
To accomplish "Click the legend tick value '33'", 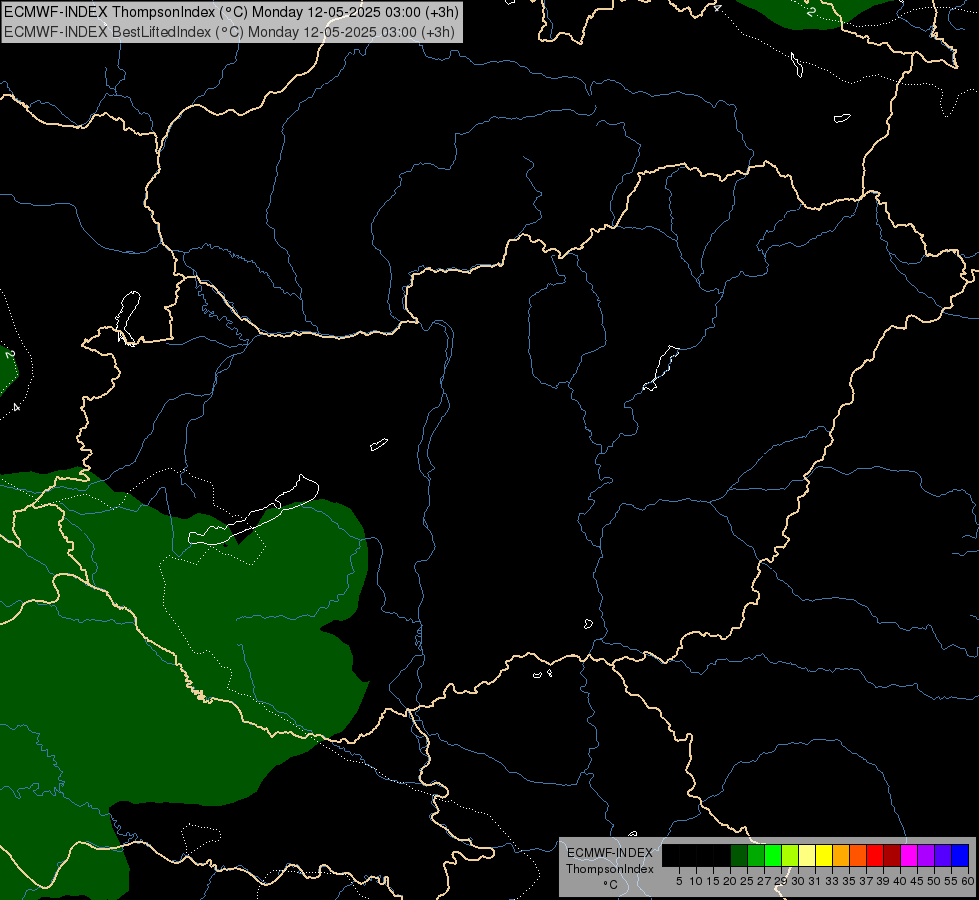I will click(832, 881).
